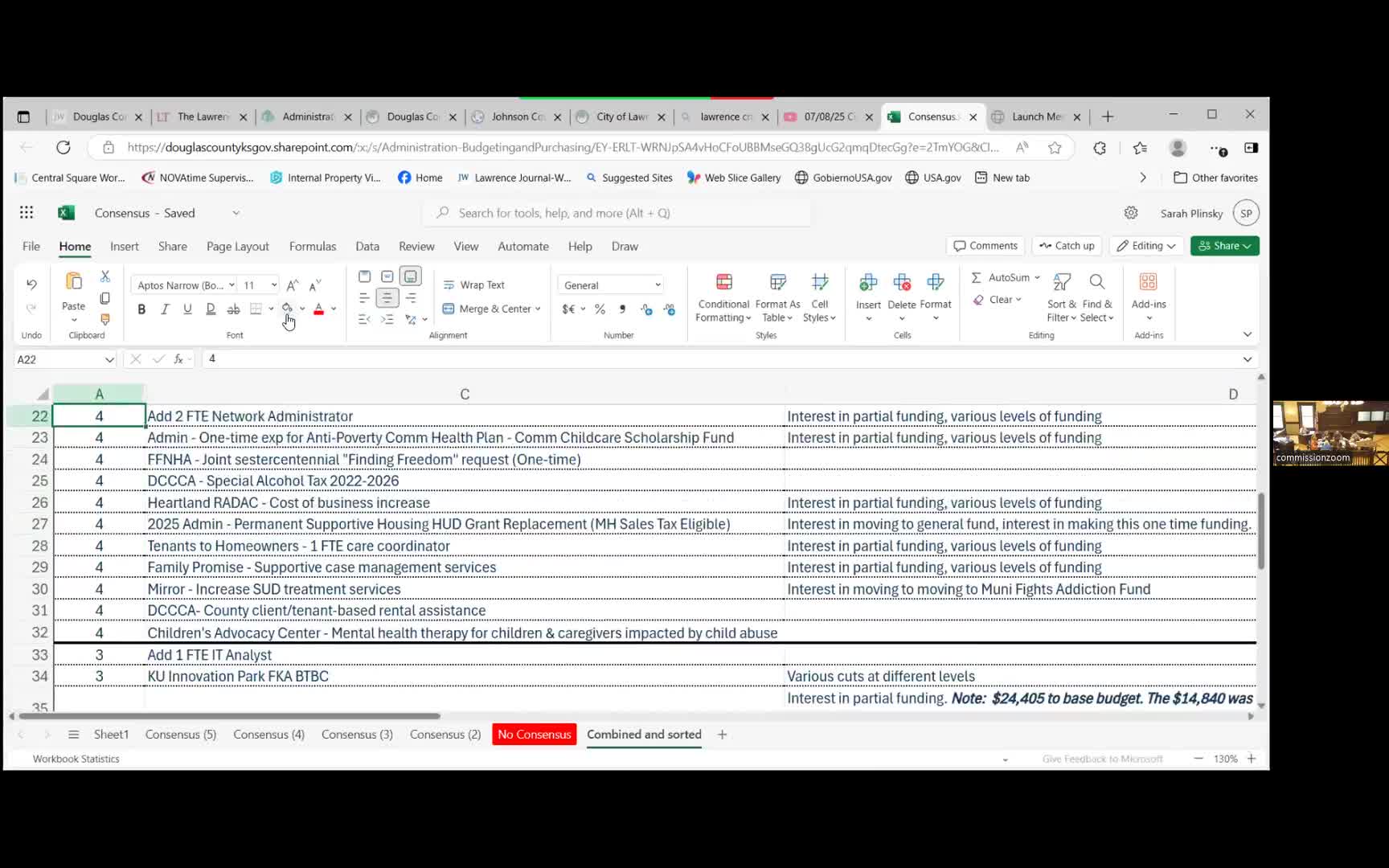Screen dimensions: 1389x868
Task: Click the Name Box showing A22
Action: (56, 359)
